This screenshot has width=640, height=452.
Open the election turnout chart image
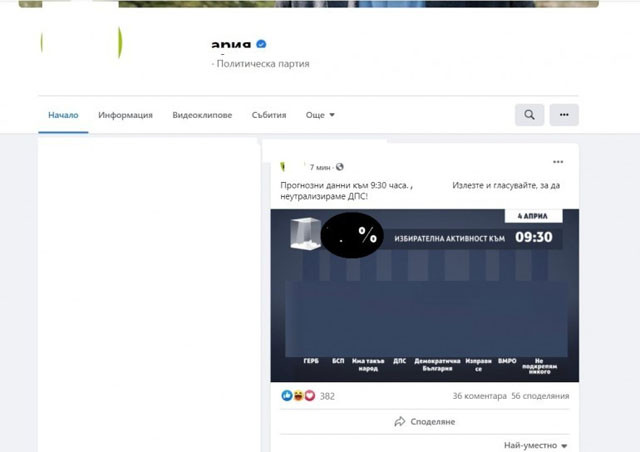pyautogui.click(x=424, y=296)
